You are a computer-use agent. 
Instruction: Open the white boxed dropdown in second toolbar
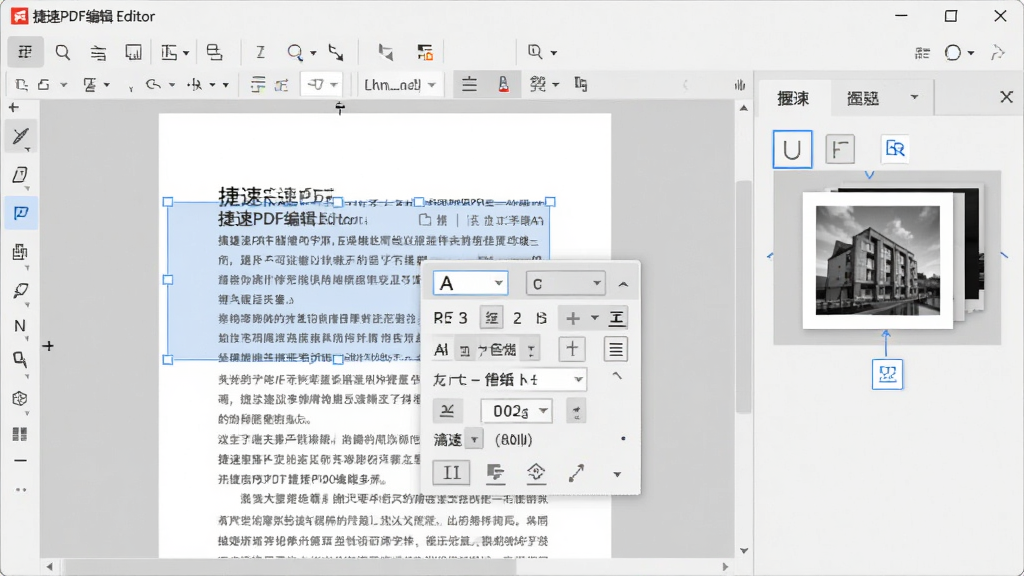pos(321,84)
